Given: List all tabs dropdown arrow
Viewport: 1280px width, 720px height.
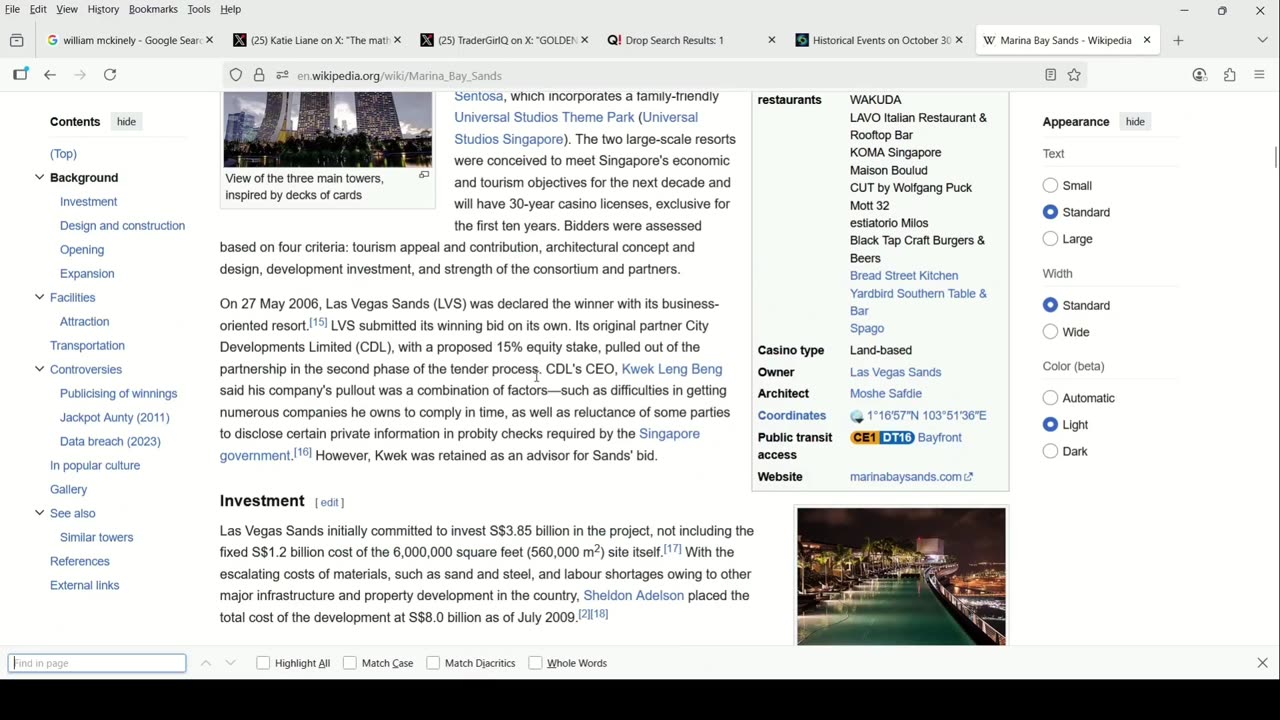Looking at the screenshot, I should click(1262, 40).
